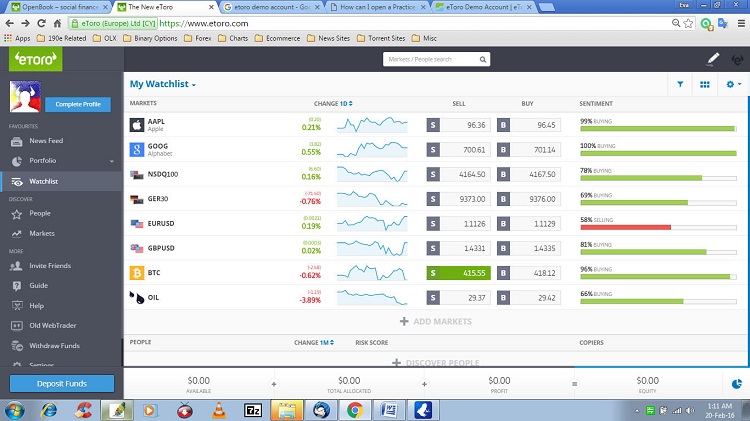Open Charts bookmarks folder
The height and width of the screenshot is (421, 750).
click(x=233, y=38)
